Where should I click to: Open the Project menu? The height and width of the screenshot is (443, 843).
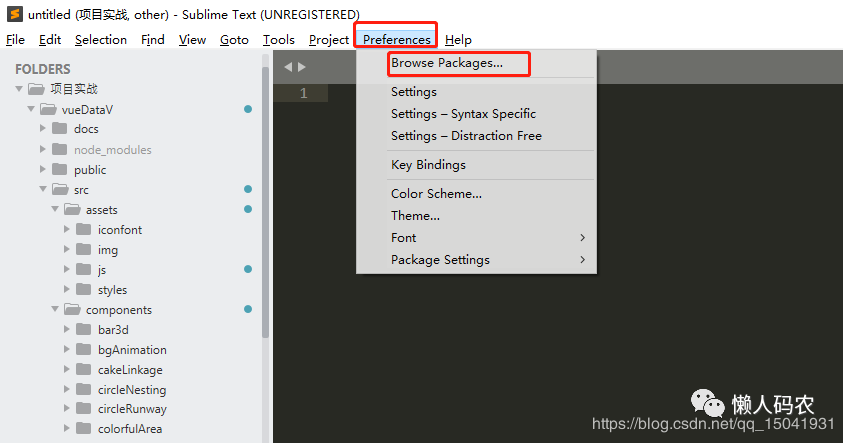328,40
